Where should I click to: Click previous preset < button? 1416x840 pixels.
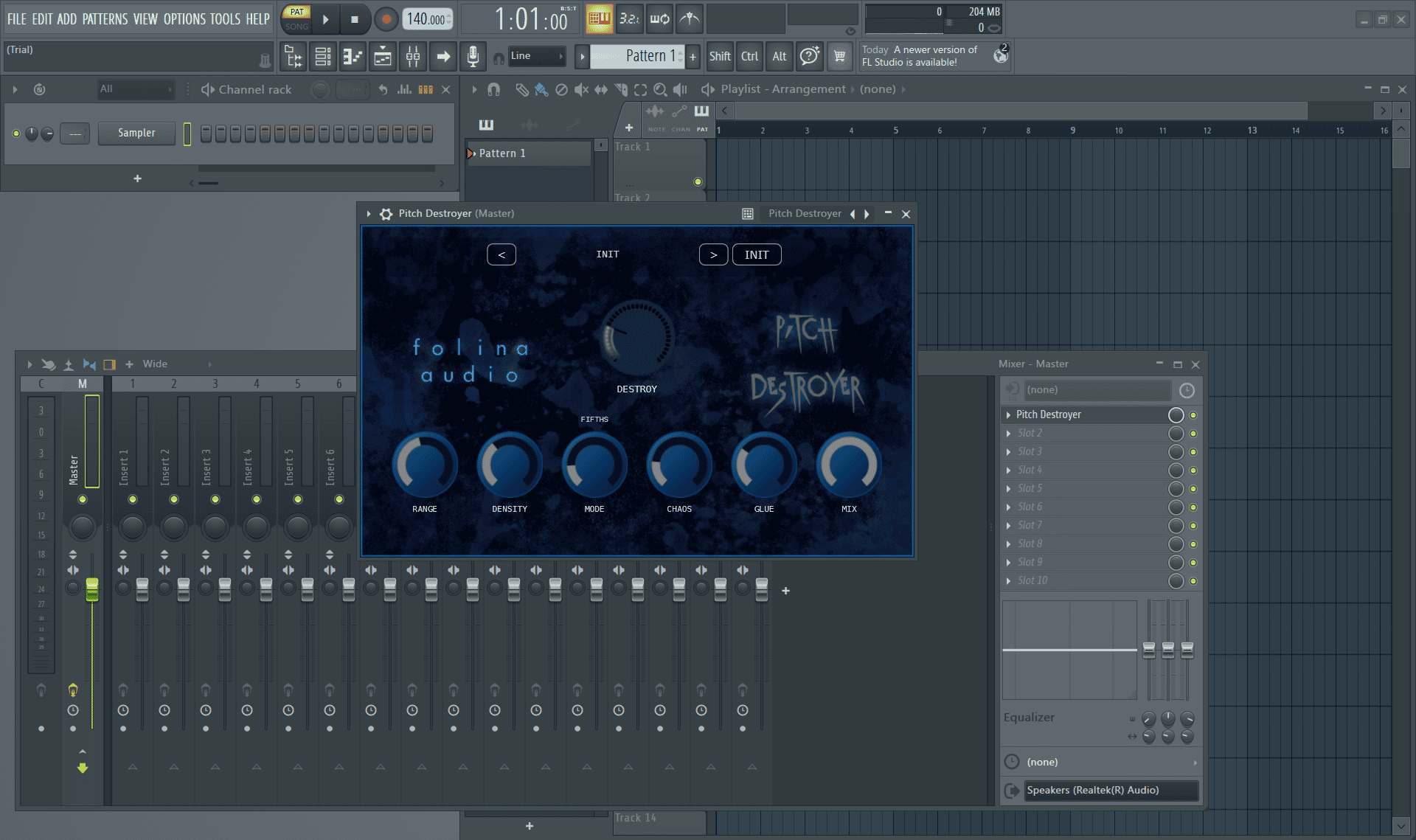(x=502, y=255)
